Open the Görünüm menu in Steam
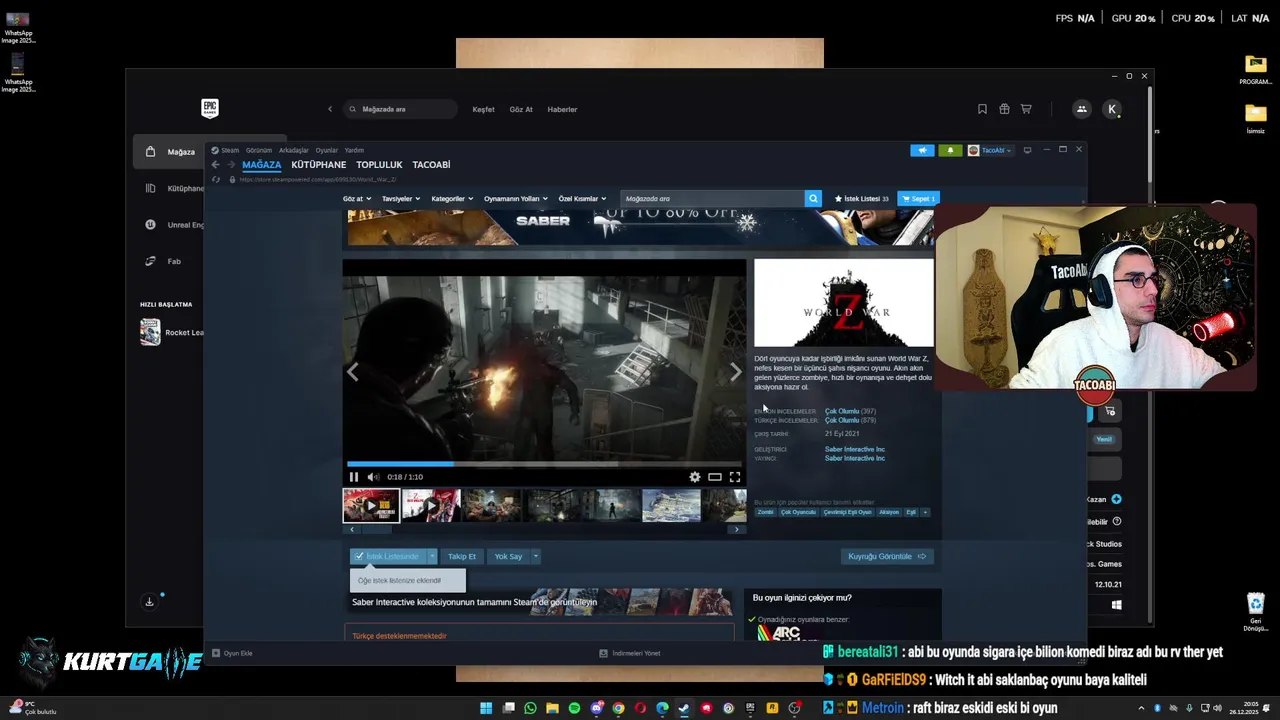This screenshot has height=720, width=1280. (x=259, y=150)
